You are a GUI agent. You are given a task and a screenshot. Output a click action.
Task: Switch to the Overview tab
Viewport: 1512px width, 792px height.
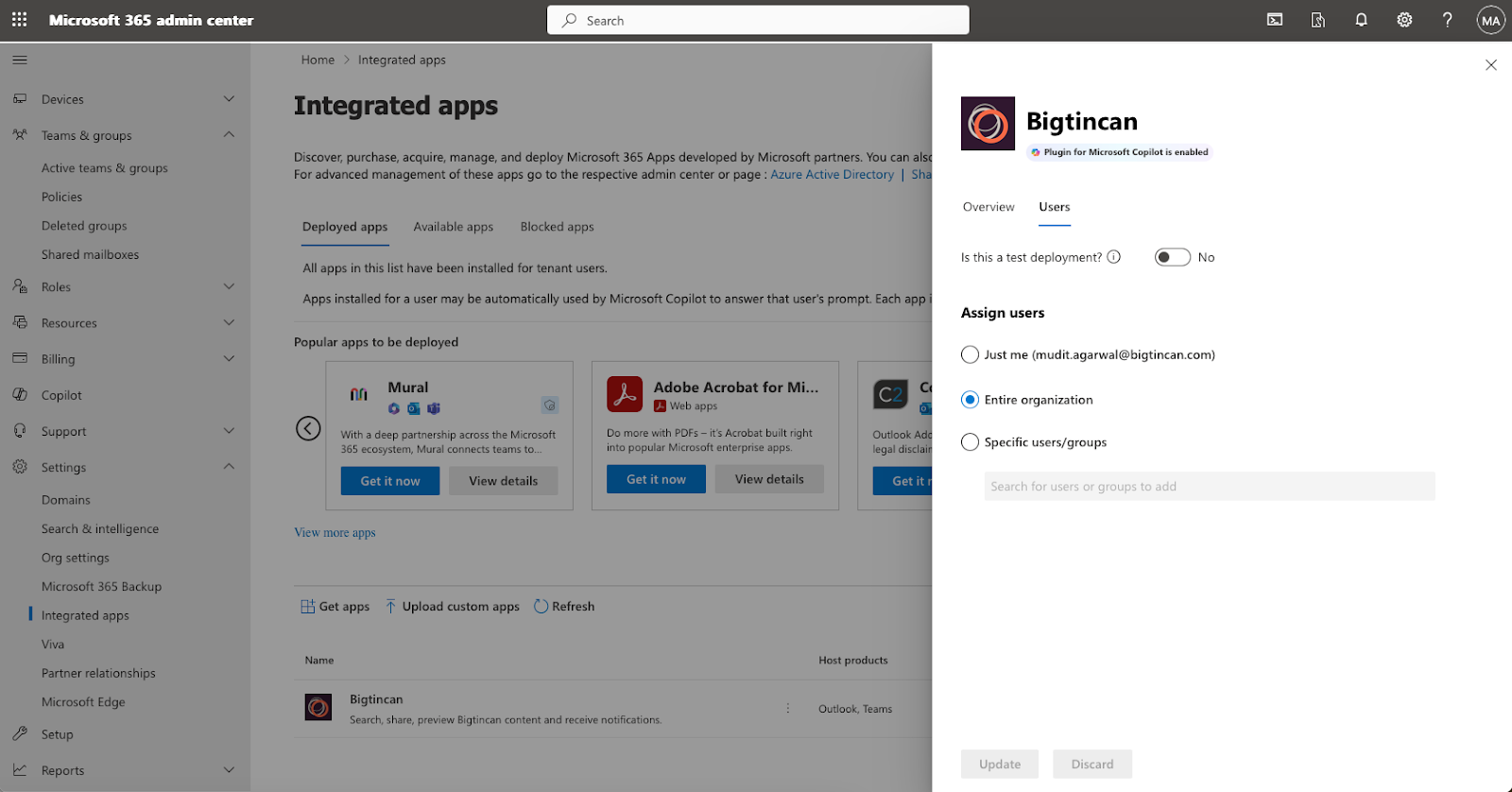(x=988, y=207)
